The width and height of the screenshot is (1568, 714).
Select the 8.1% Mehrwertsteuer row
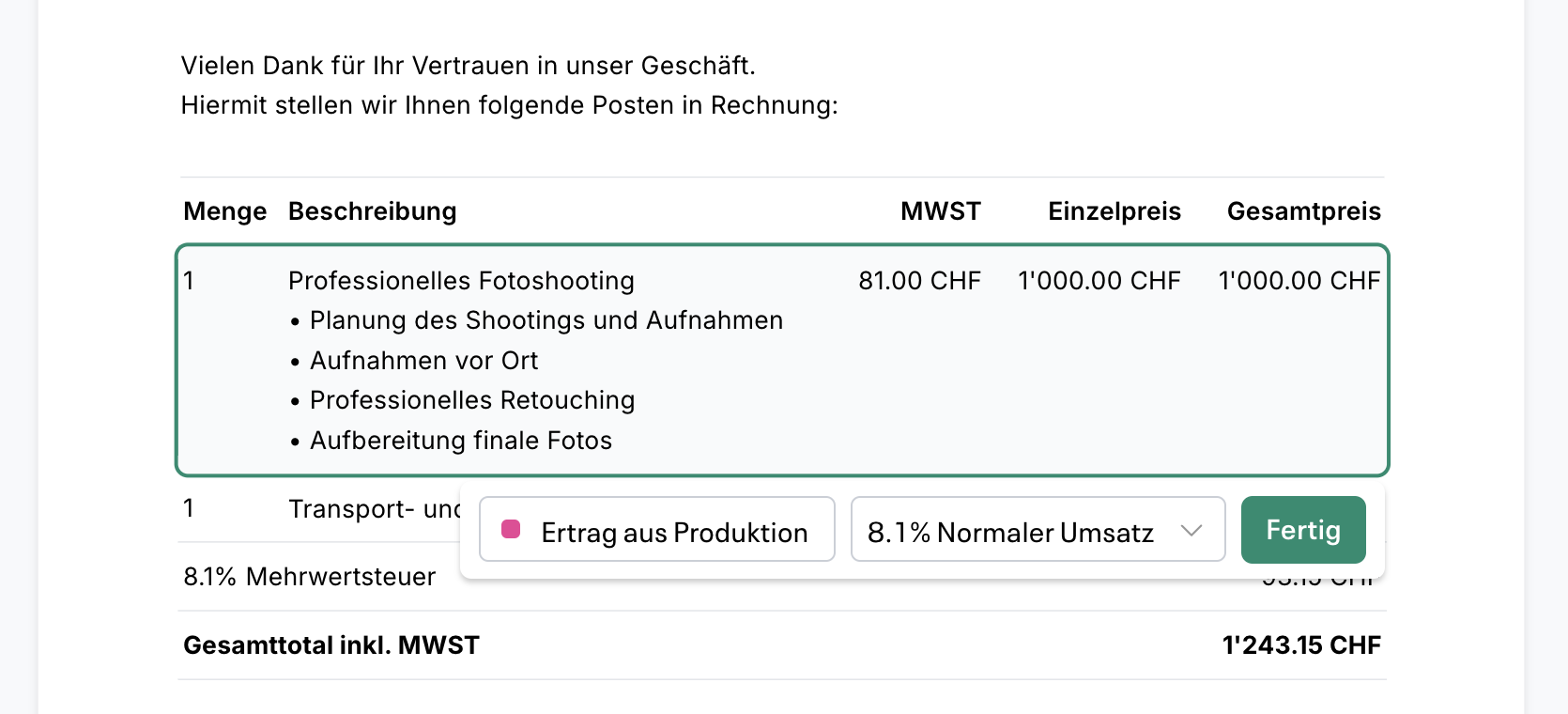click(x=310, y=576)
